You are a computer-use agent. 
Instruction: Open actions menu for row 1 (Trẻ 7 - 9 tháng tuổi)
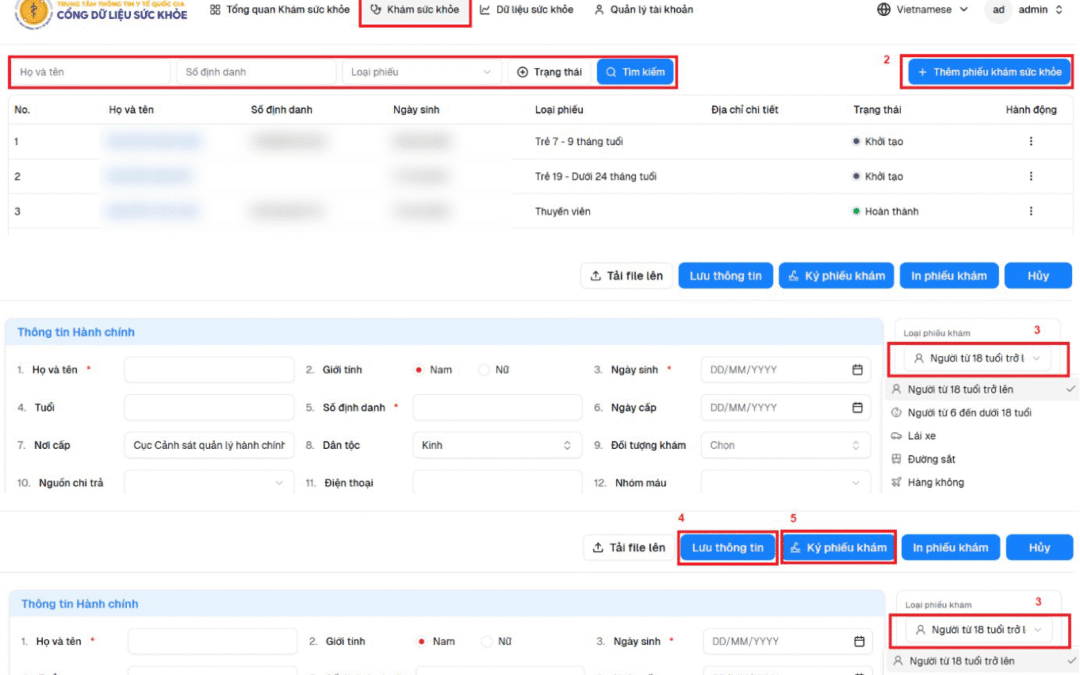tap(1030, 141)
